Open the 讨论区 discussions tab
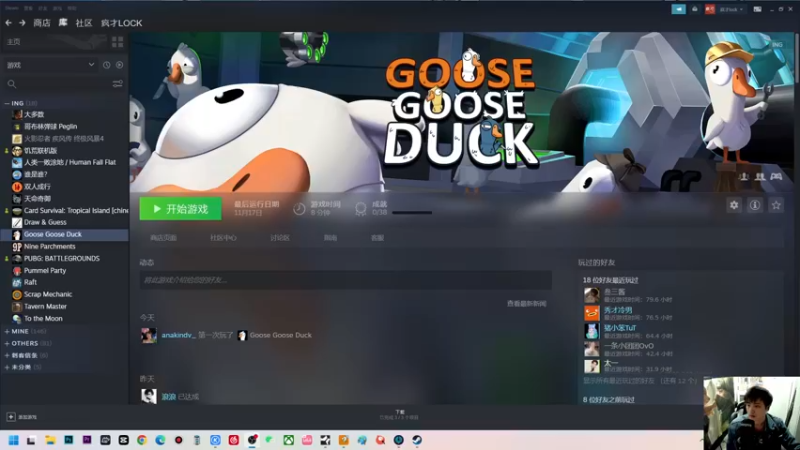 click(x=280, y=238)
